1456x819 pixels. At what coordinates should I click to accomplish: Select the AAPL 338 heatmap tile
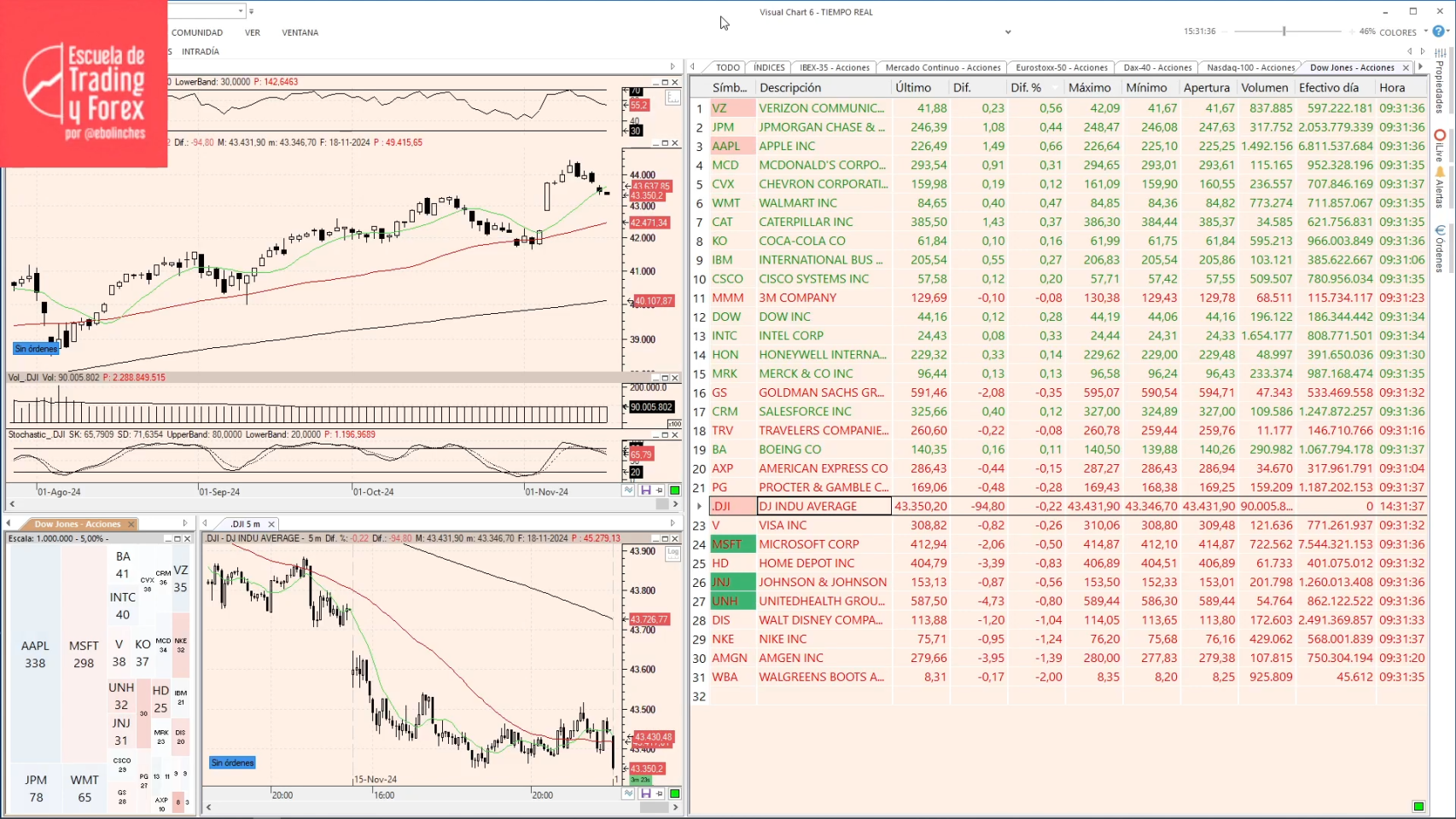click(x=35, y=654)
